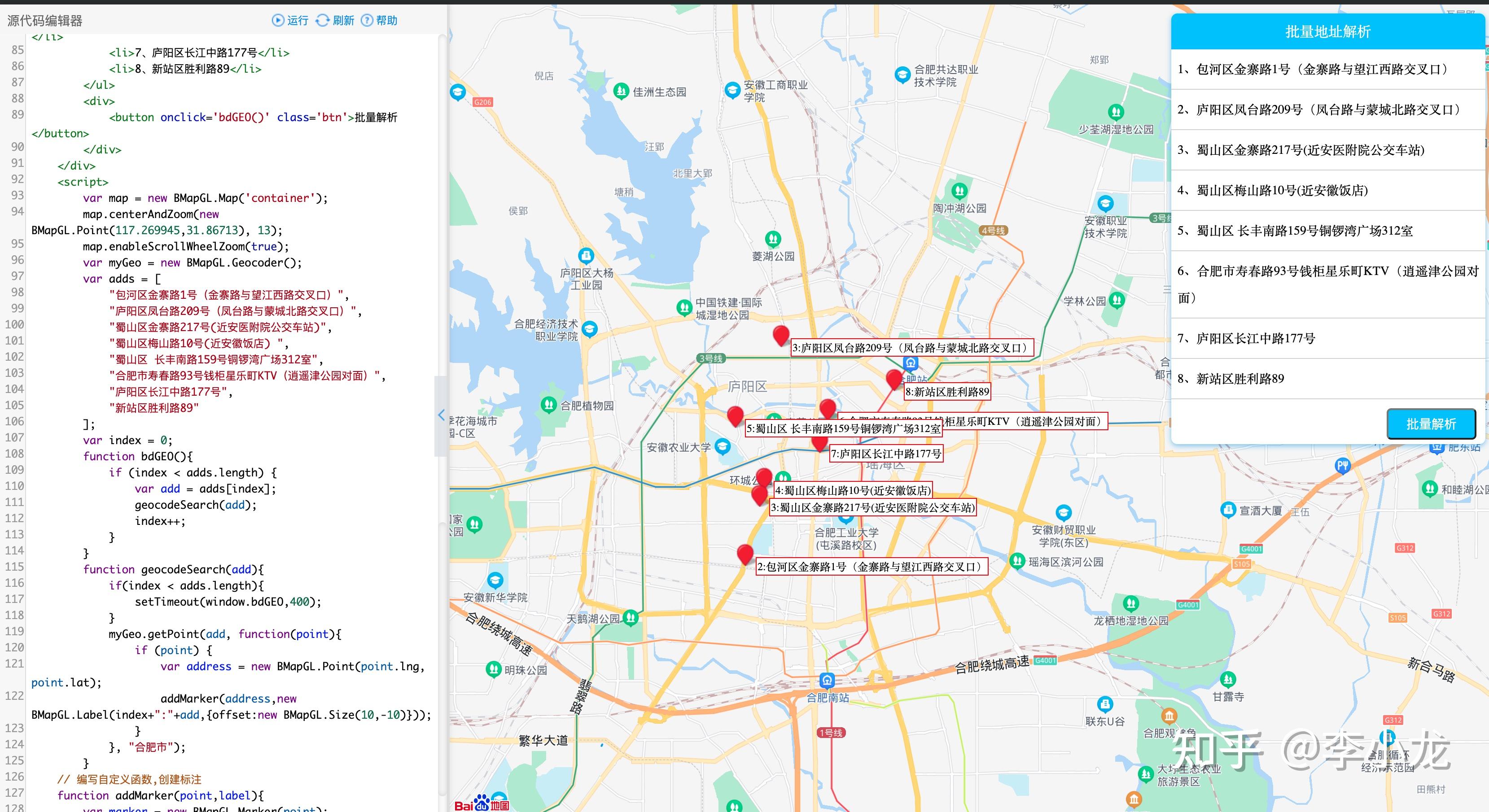The width and height of the screenshot is (1489, 812).
Task: Click line 107 var index = 0
Action: (127, 441)
